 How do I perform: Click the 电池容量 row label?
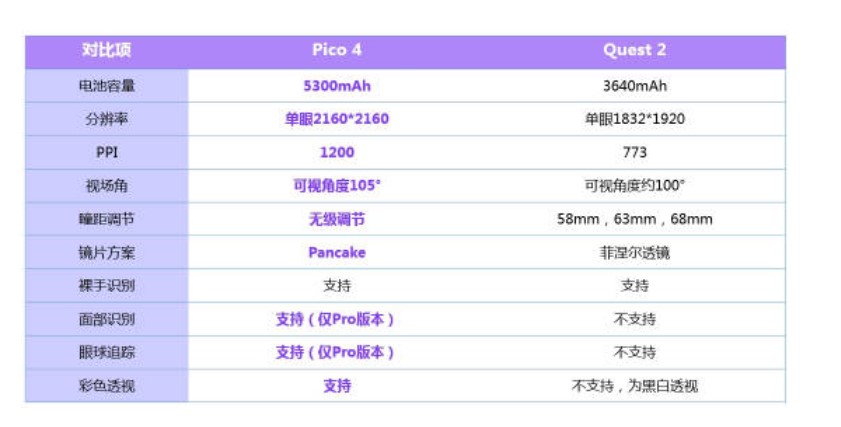pos(106,86)
